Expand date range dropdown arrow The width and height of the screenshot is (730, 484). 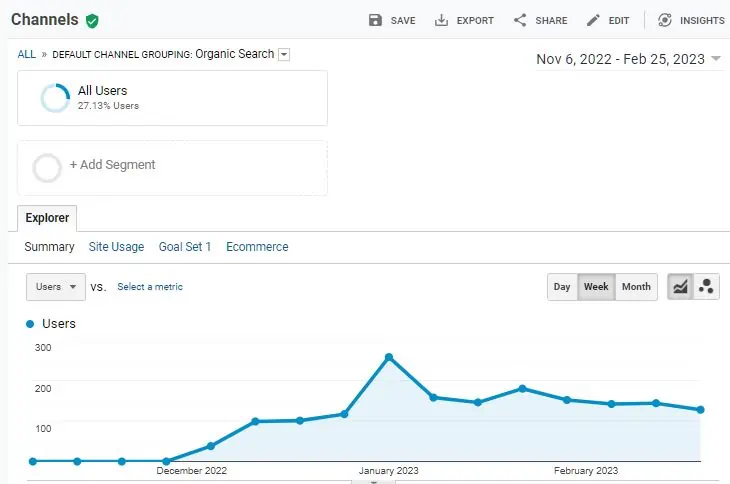pyautogui.click(x=716, y=59)
